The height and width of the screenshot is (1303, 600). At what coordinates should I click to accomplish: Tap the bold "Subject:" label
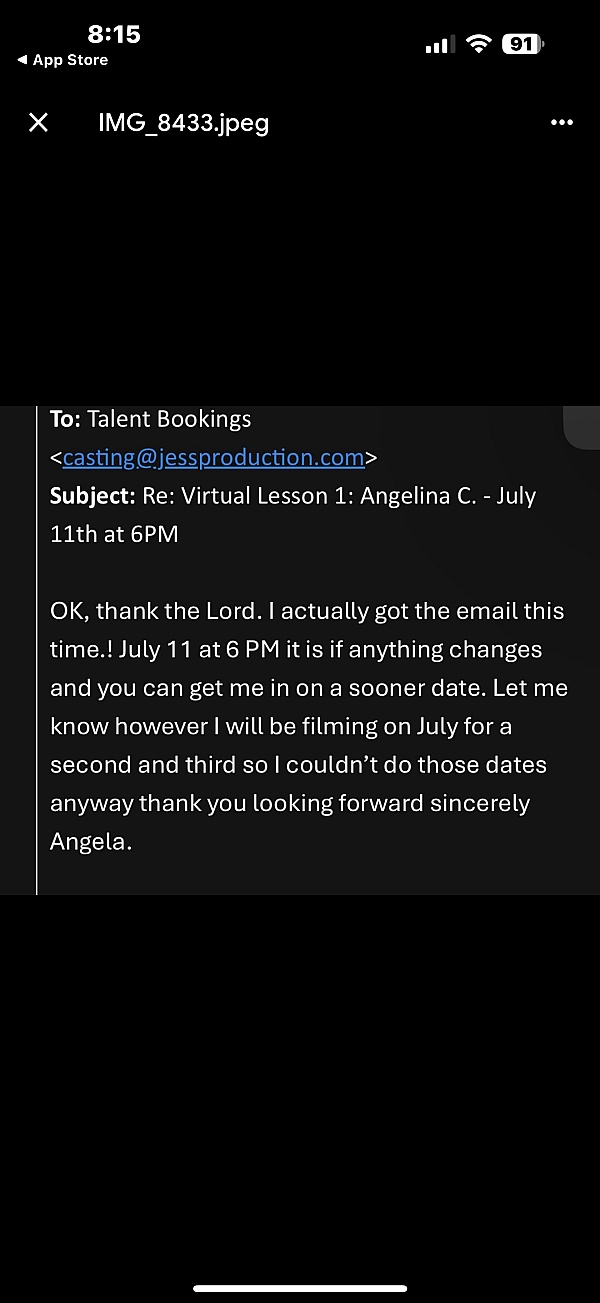point(90,496)
